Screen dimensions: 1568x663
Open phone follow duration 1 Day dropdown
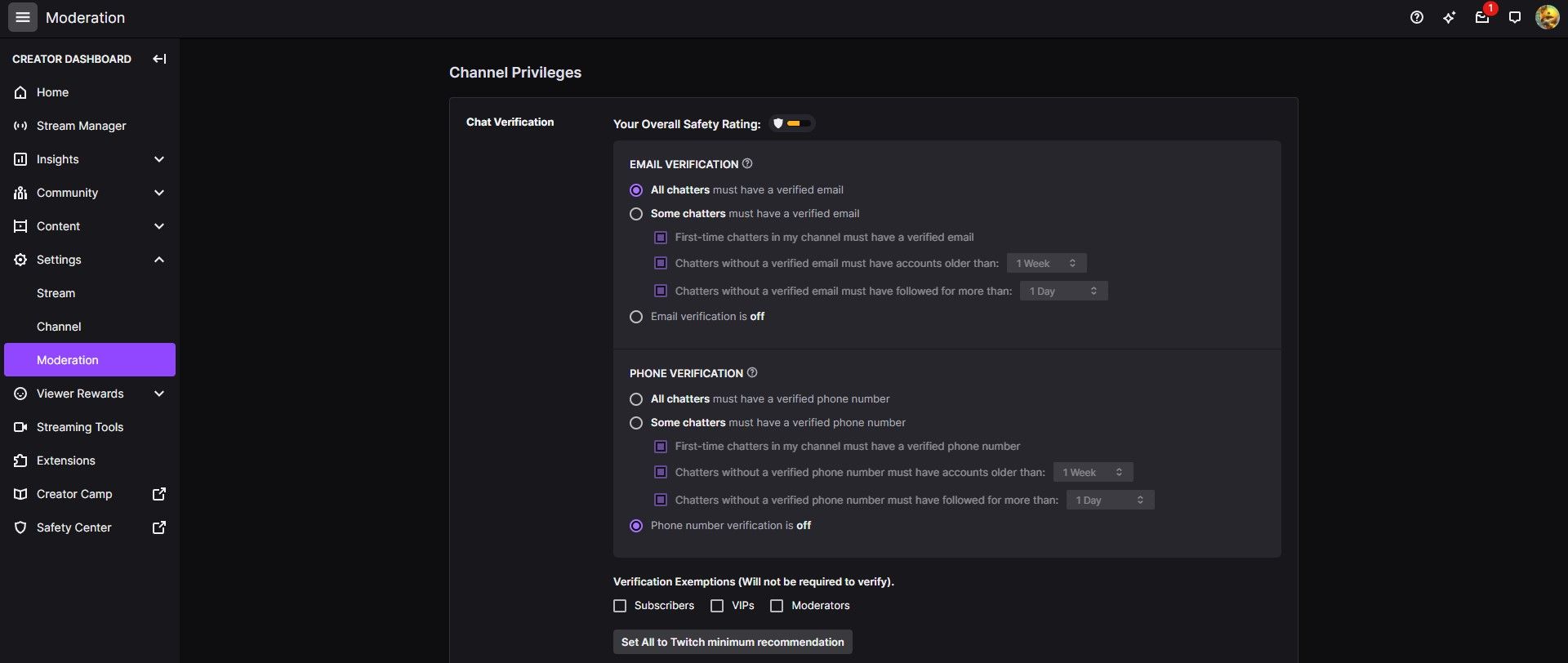1110,500
